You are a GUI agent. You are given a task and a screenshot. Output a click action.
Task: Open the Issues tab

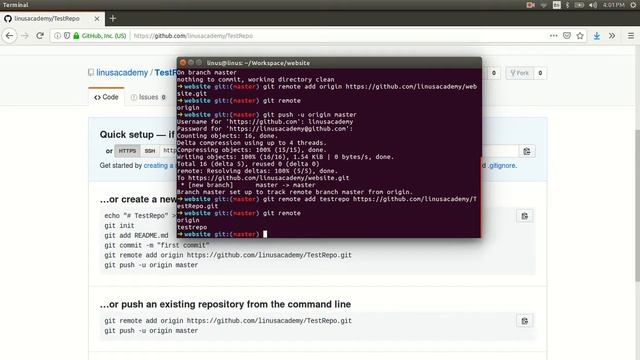click(x=148, y=97)
